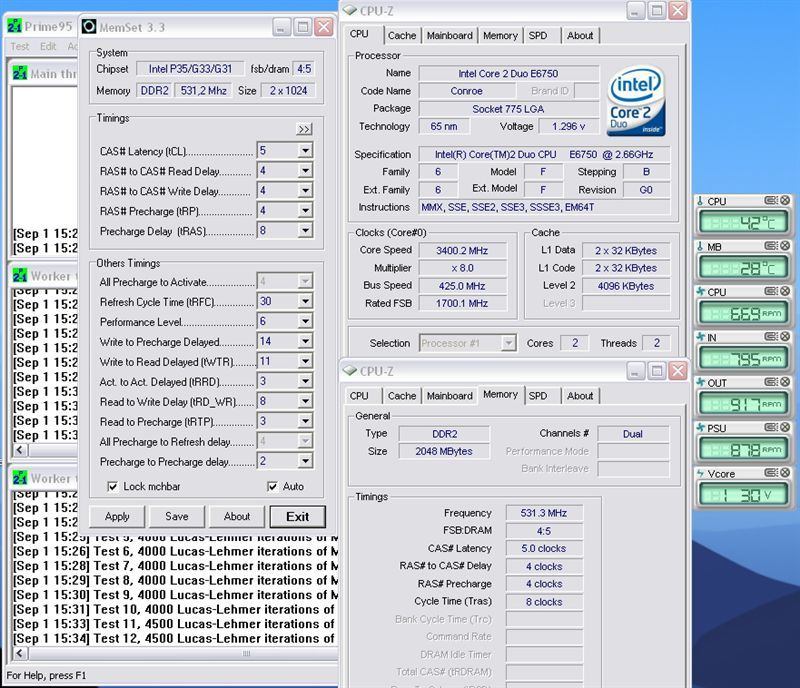This screenshot has height=688, width=800.
Task: Open RAS# to CAS# Write Delay dropdown
Action: point(305,190)
